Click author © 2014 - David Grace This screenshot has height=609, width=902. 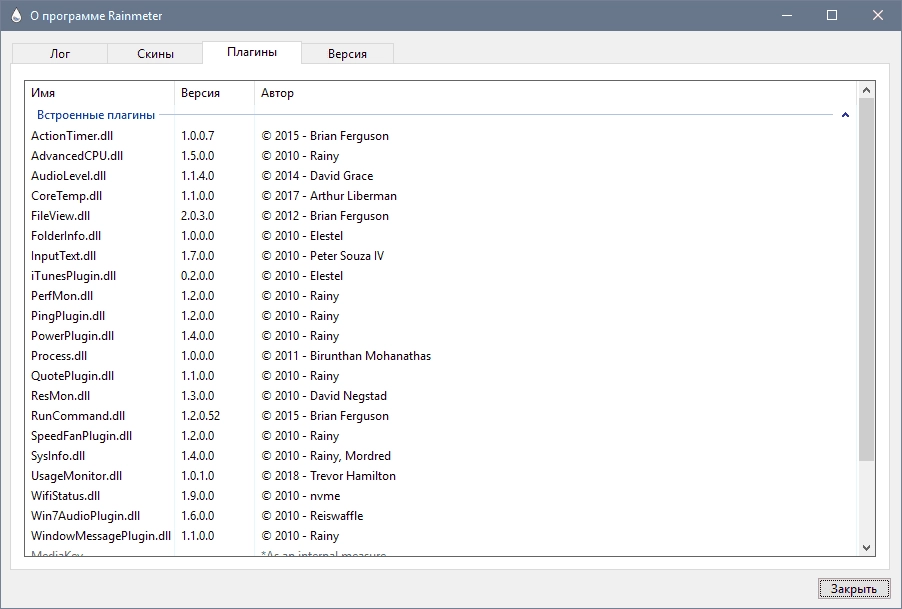[317, 176]
